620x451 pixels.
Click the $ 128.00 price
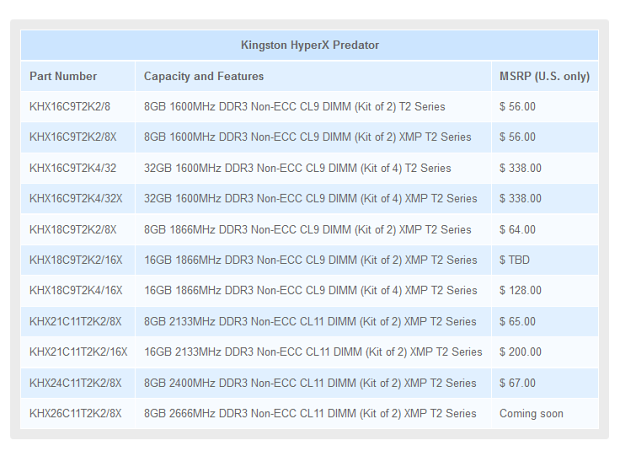click(x=520, y=290)
